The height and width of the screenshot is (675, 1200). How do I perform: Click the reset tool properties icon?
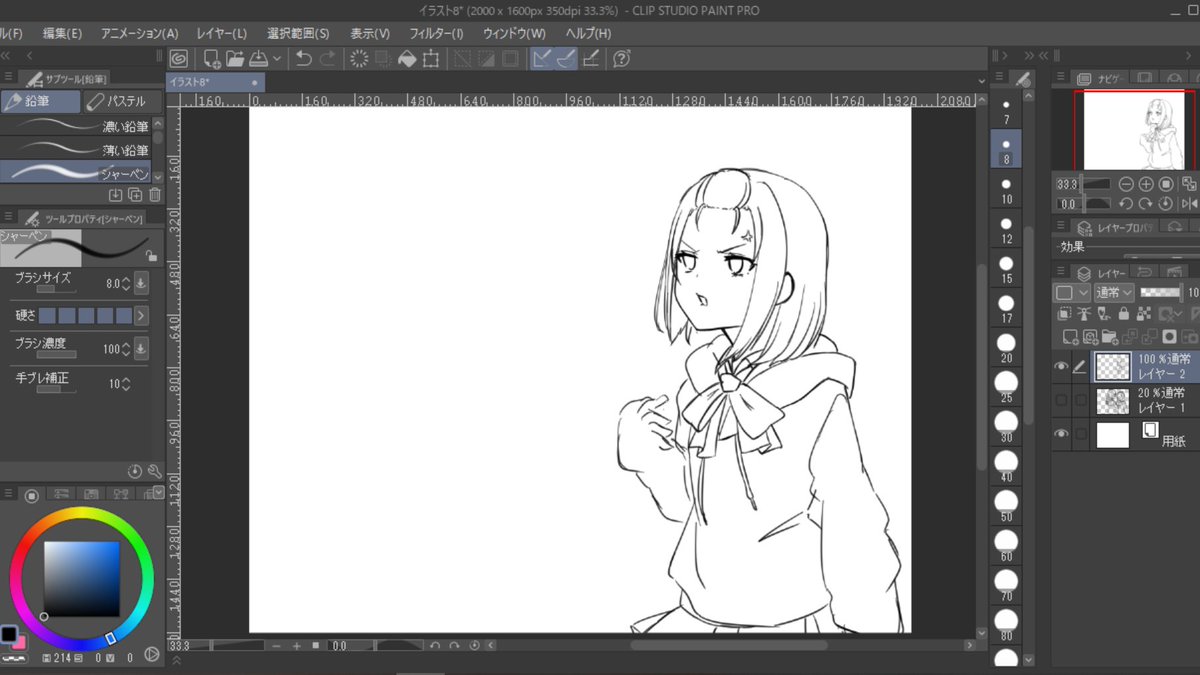pyautogui.click(x=135, y=471)
